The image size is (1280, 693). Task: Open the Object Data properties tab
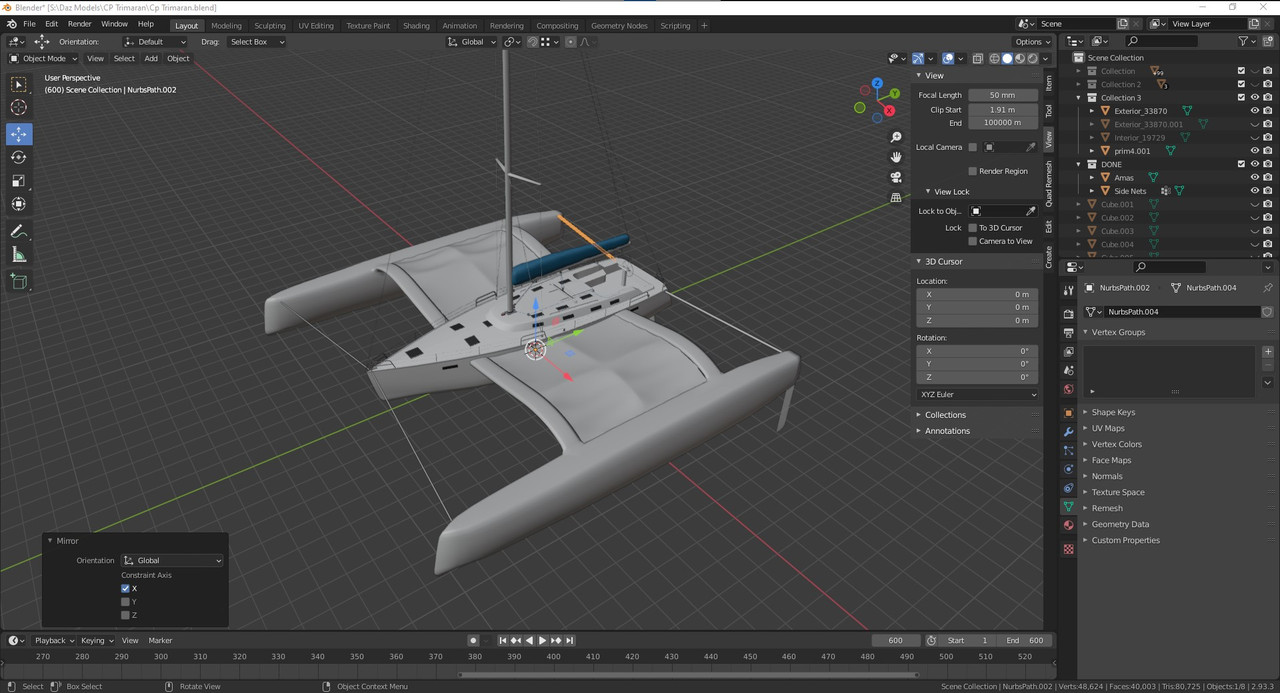pyautogui.click(x=1069, y=507)
